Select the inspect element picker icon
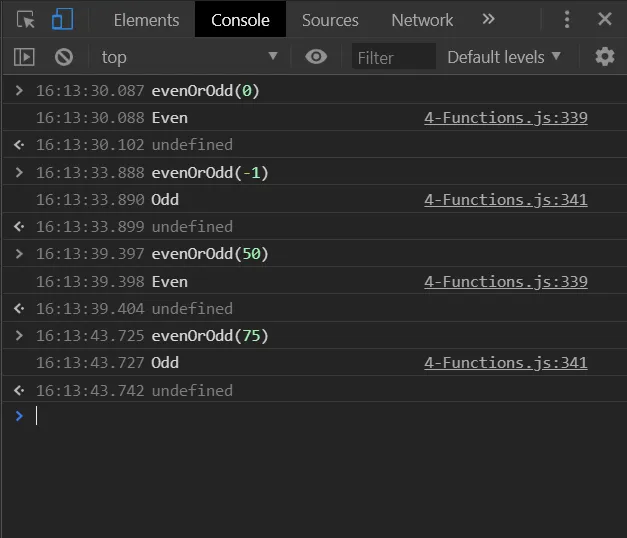This screenshot has width=627, height=538. click(26, 20)
